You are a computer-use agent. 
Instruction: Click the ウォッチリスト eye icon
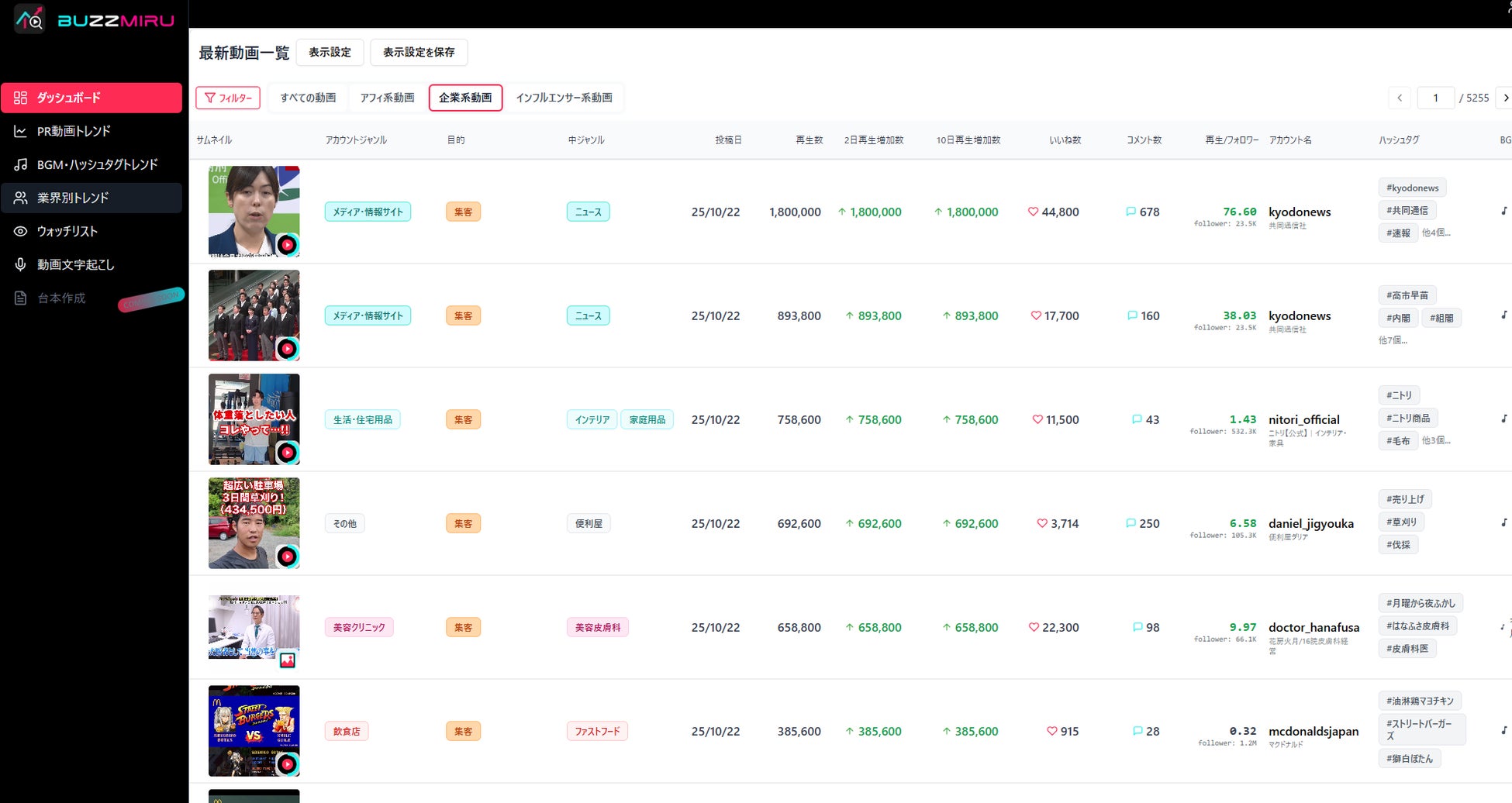[21, 231]
